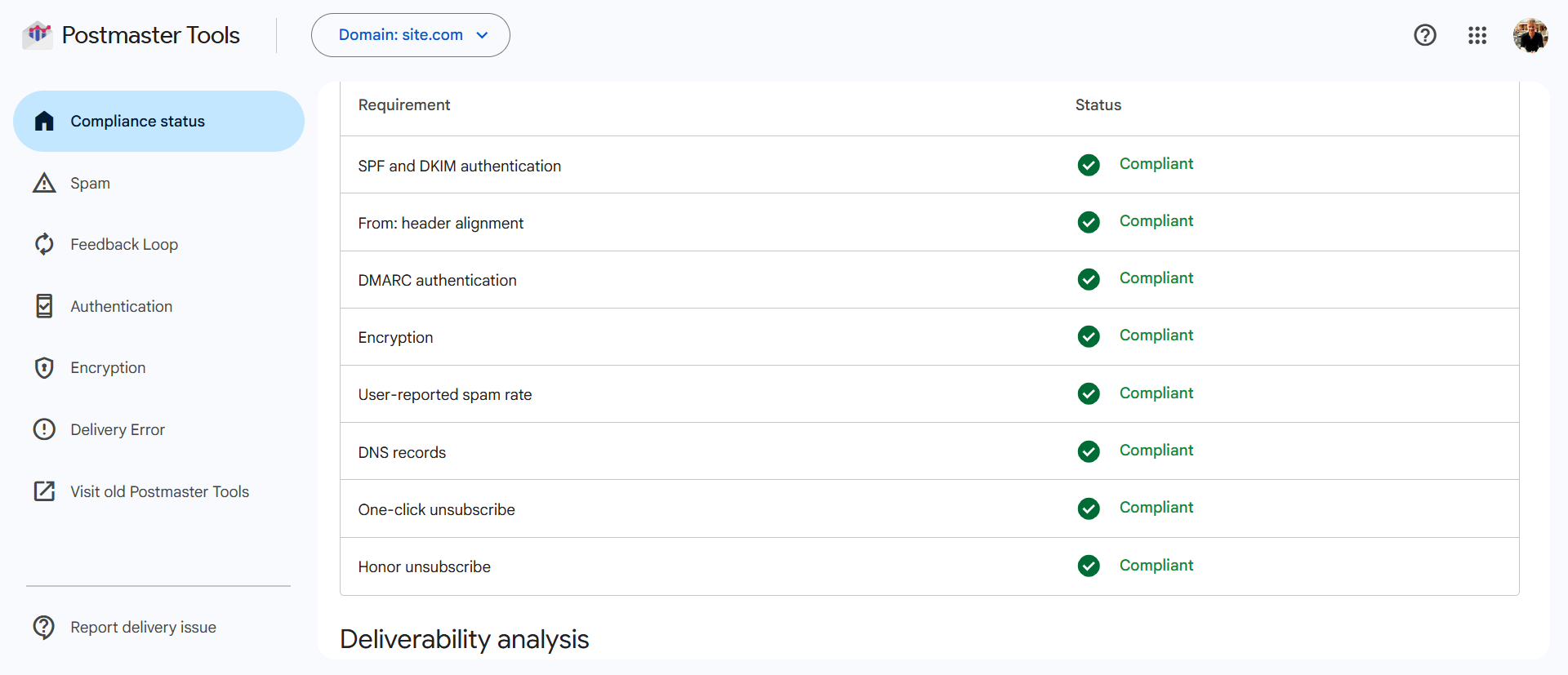
Task: Click green check icon for DMARC authentication
Action: (x=1089, y=279)
